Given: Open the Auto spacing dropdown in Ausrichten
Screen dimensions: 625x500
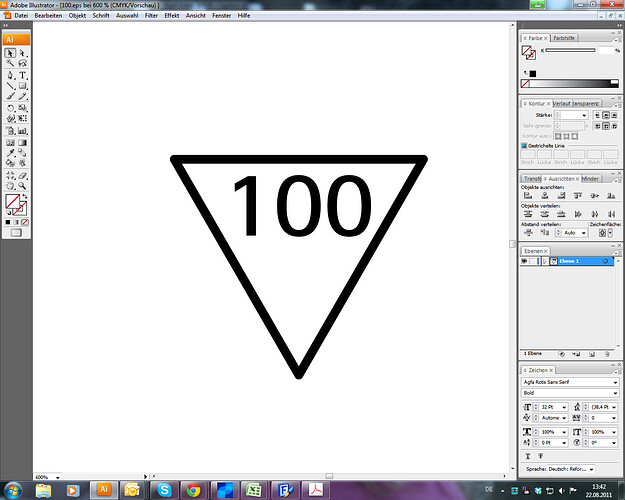Looking at the screenshot, I should [584, 233].
